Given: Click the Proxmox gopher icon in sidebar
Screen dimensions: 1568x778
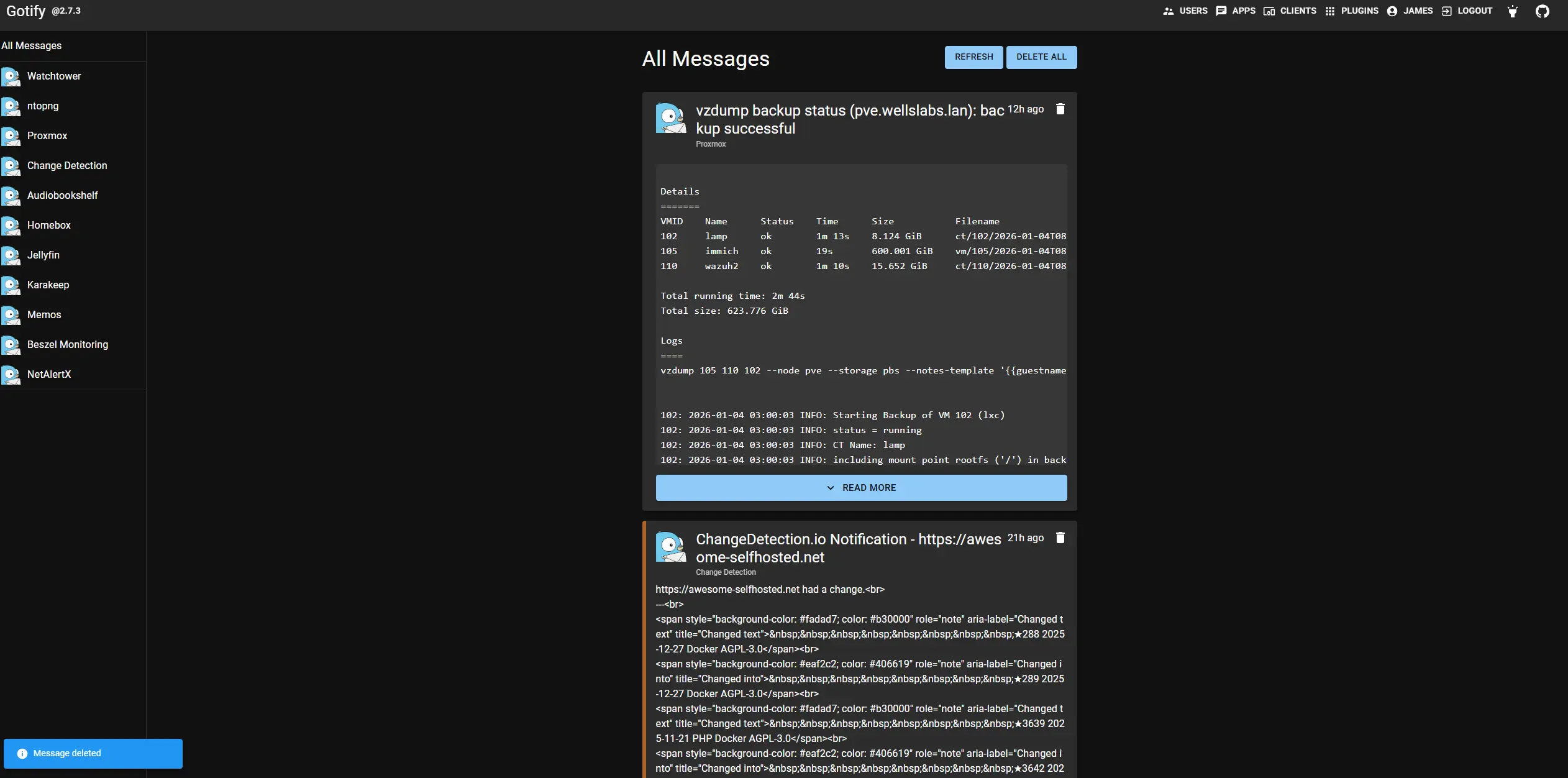Looking at the screenshot, I should click(11, 136).
